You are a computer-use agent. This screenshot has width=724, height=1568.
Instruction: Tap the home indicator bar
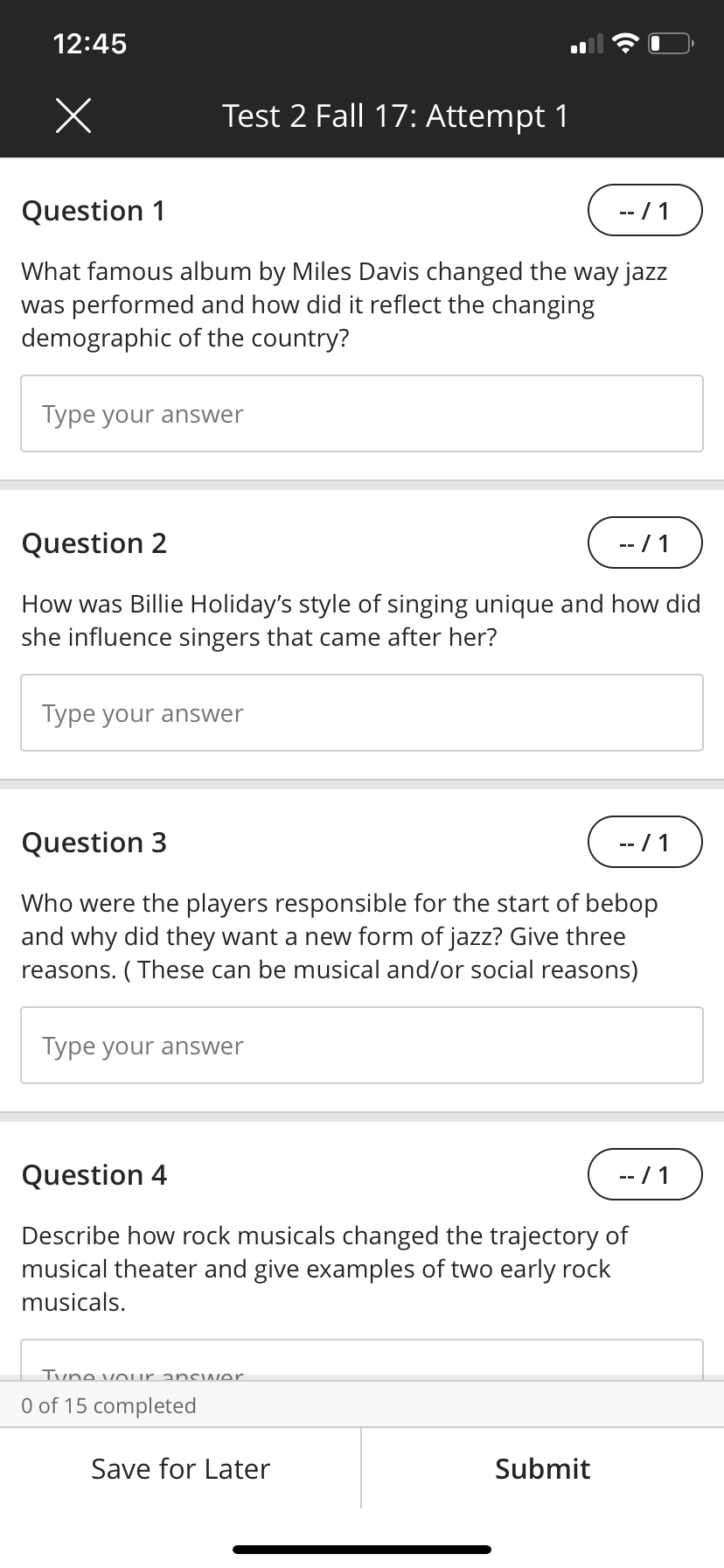click(x=362, y=1550)
